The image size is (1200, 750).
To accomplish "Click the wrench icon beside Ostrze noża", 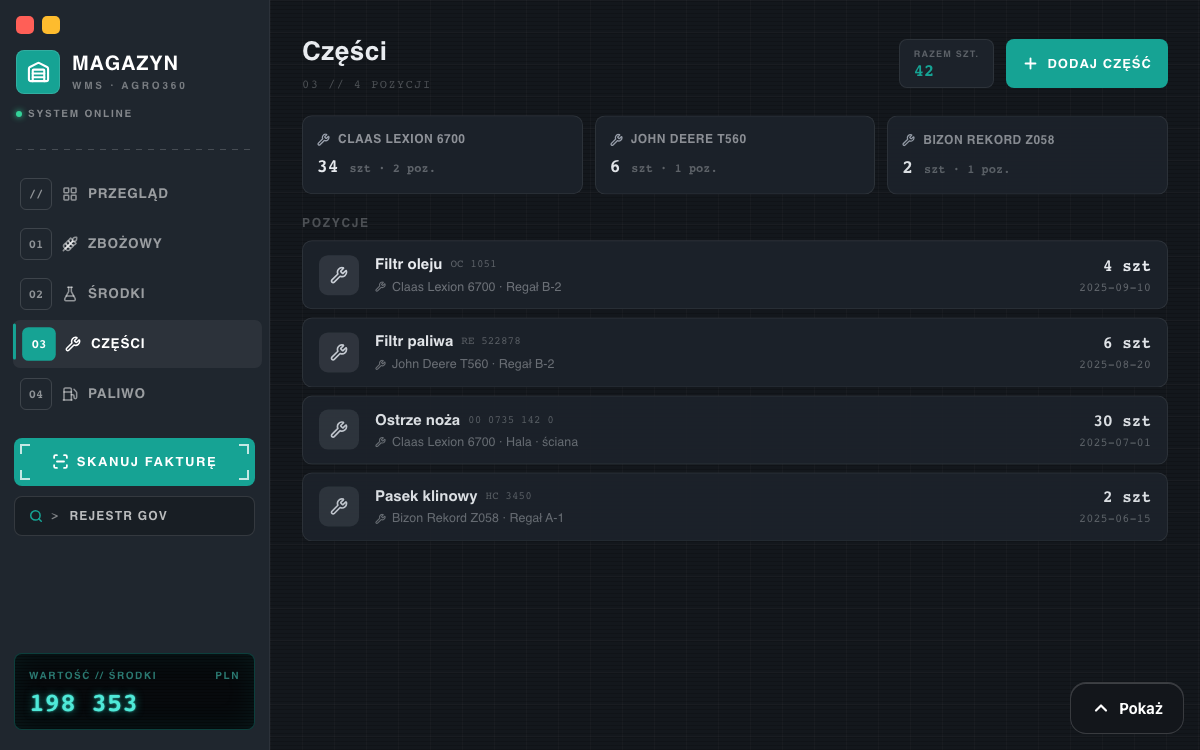I will 339,429.
